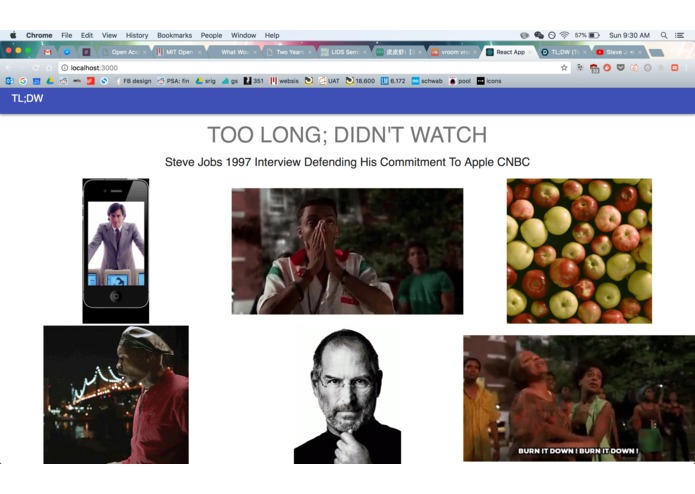Open the View menu
695x494 pixels.
(109, 35)
